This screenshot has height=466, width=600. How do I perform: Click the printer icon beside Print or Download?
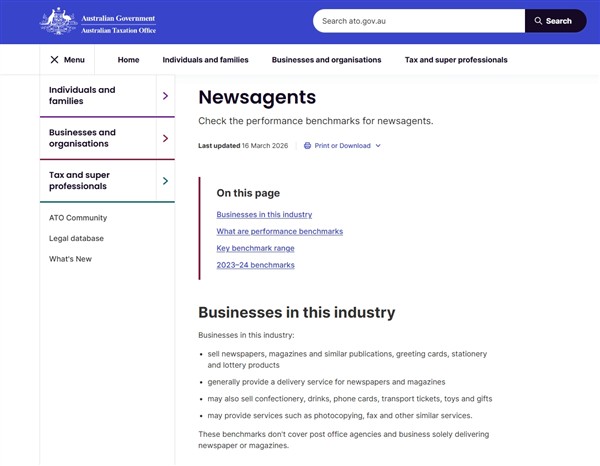307,146
